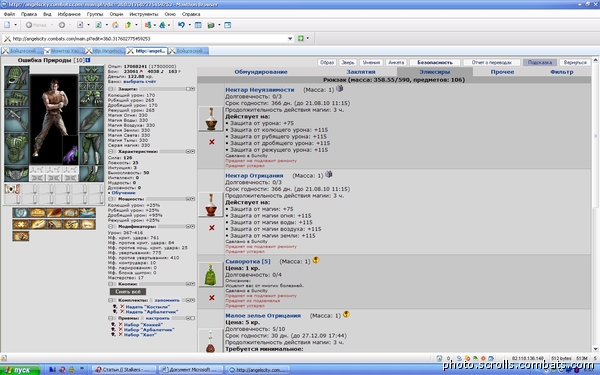Viewport: 600px width, 375px height.
Task: Toggle the Модификаторы section minus box
Action: (111, 227)
